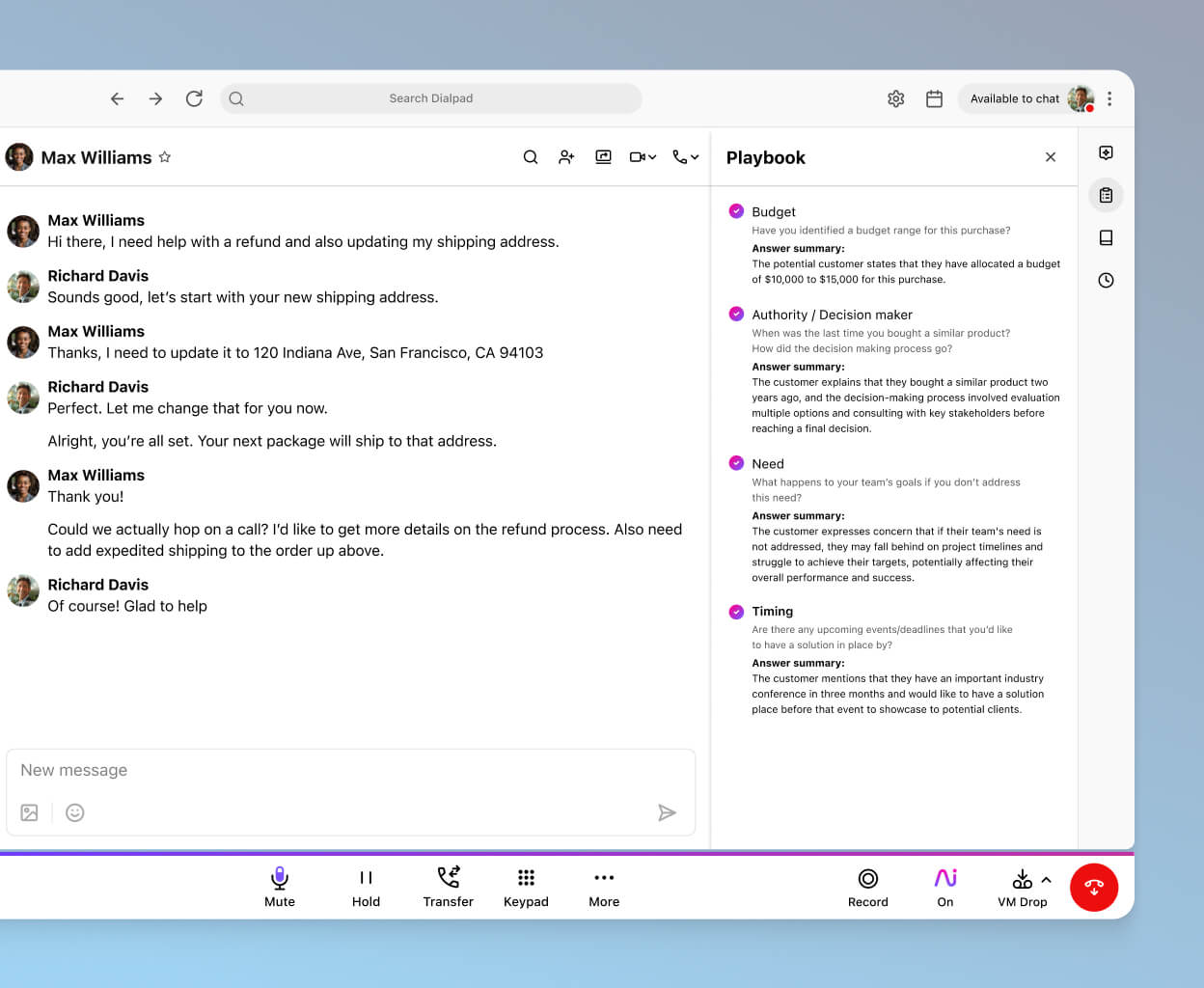Click the New message input field
This screenshot has width=1204, height=988.
click(289, 770)
